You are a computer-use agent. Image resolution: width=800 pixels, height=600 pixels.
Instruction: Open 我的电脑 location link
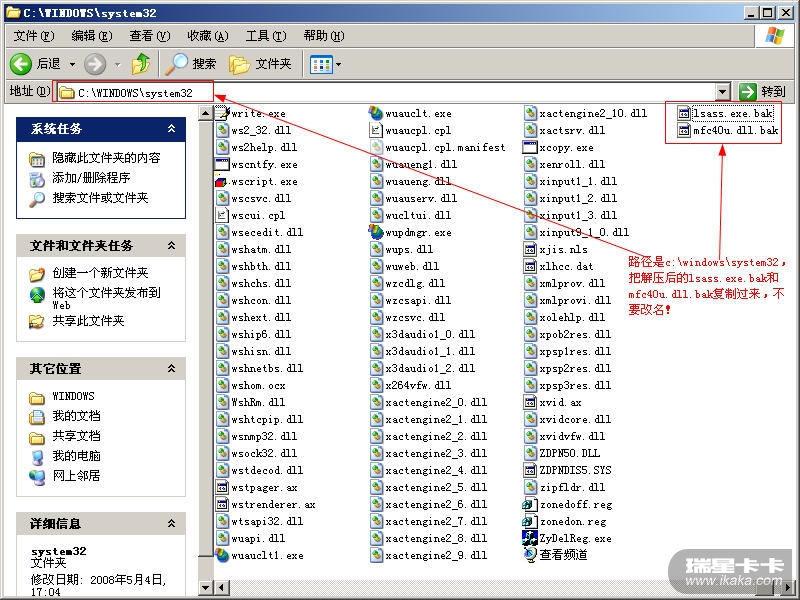point(76,456)
